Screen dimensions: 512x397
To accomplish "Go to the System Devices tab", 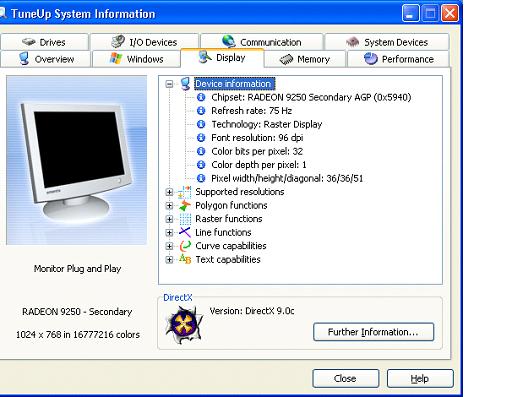I will [x=387, y=42].
